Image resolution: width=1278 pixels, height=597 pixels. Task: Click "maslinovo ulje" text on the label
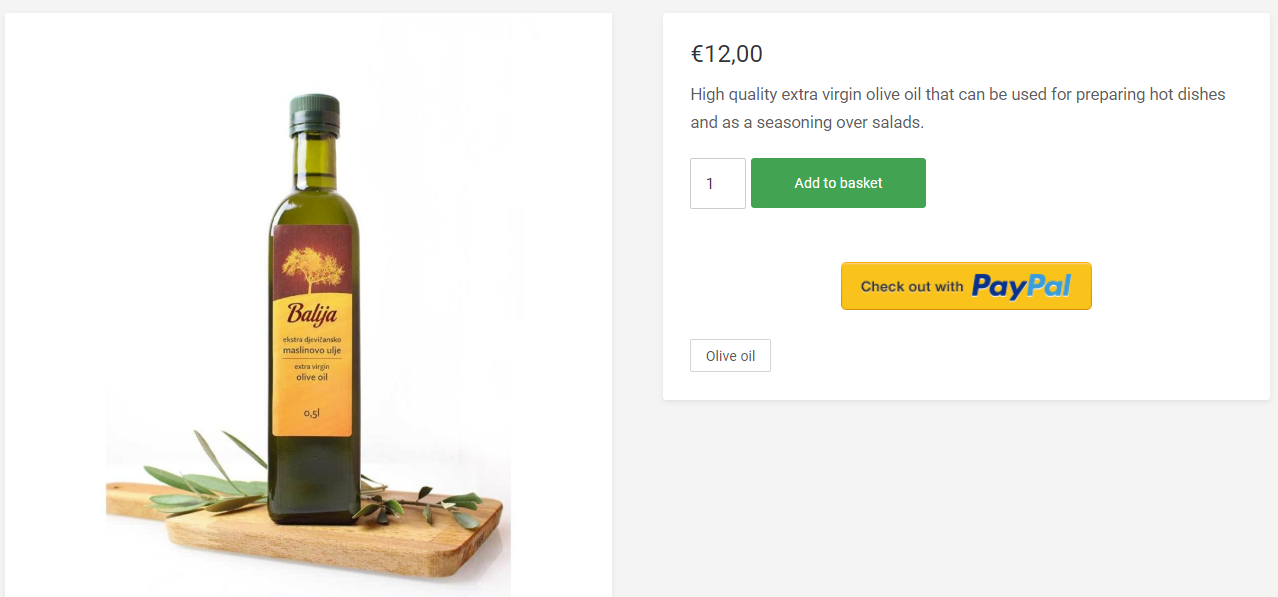312,351
